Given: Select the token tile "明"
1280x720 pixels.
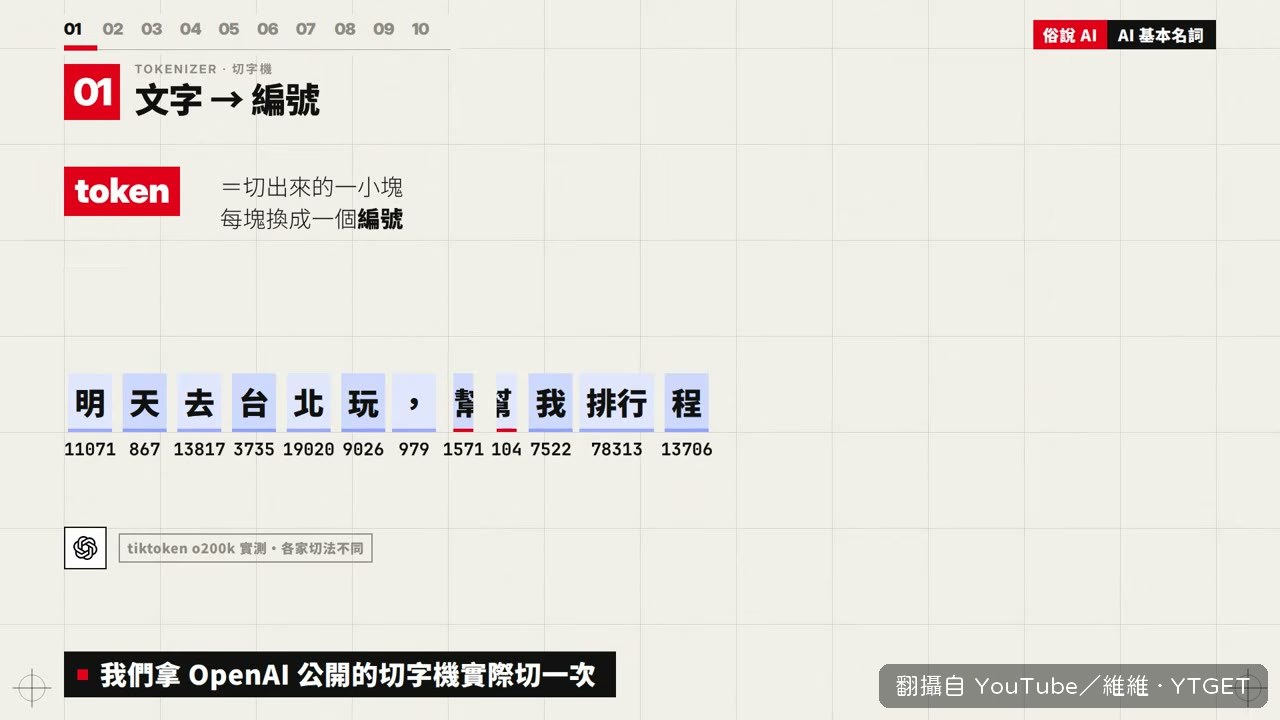Looking at the screenshot, I should 90,403.
